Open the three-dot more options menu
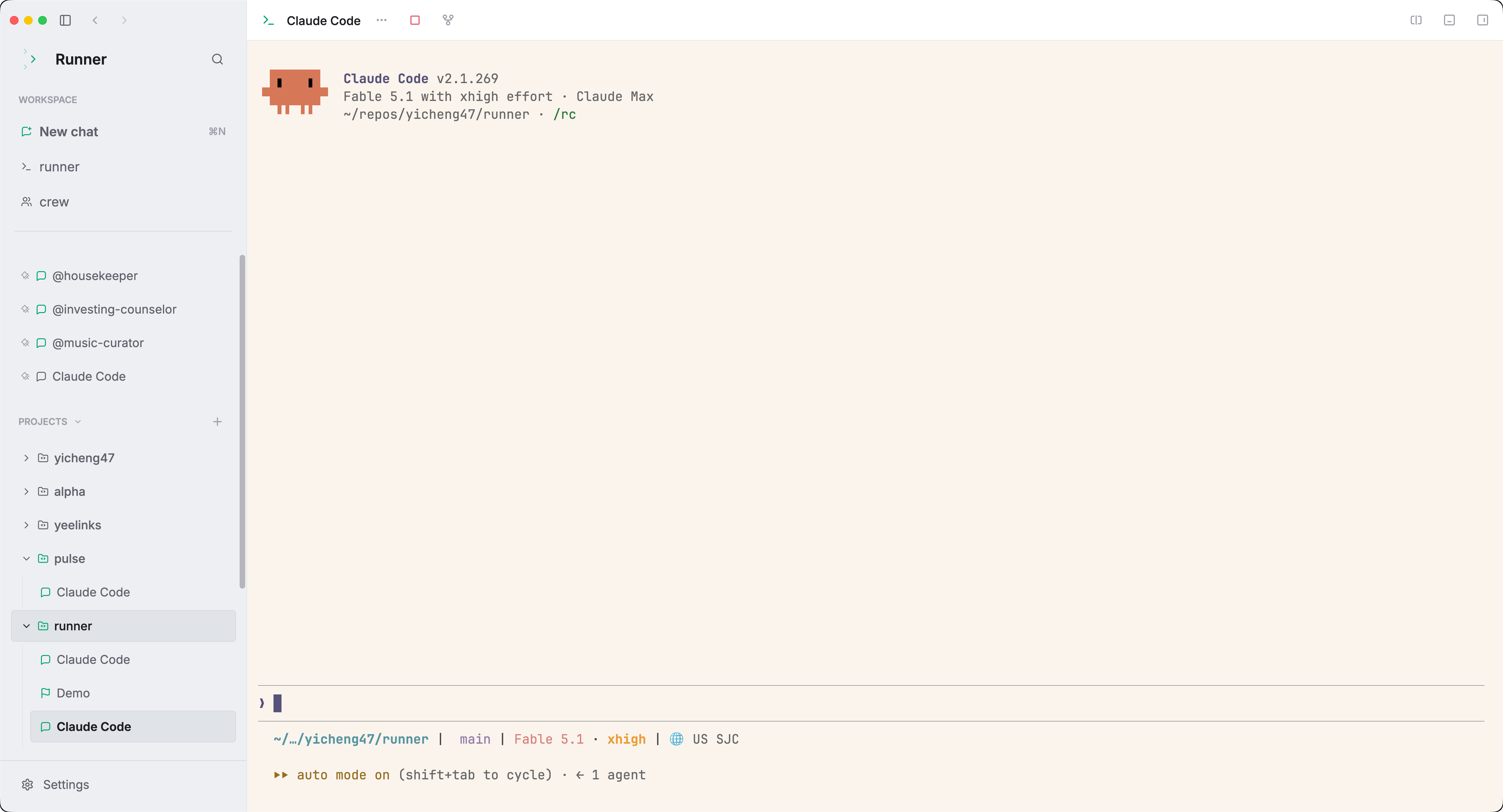Image resolution: width=1503 pixels, height=812 pixels. click(x=382, y=20)
